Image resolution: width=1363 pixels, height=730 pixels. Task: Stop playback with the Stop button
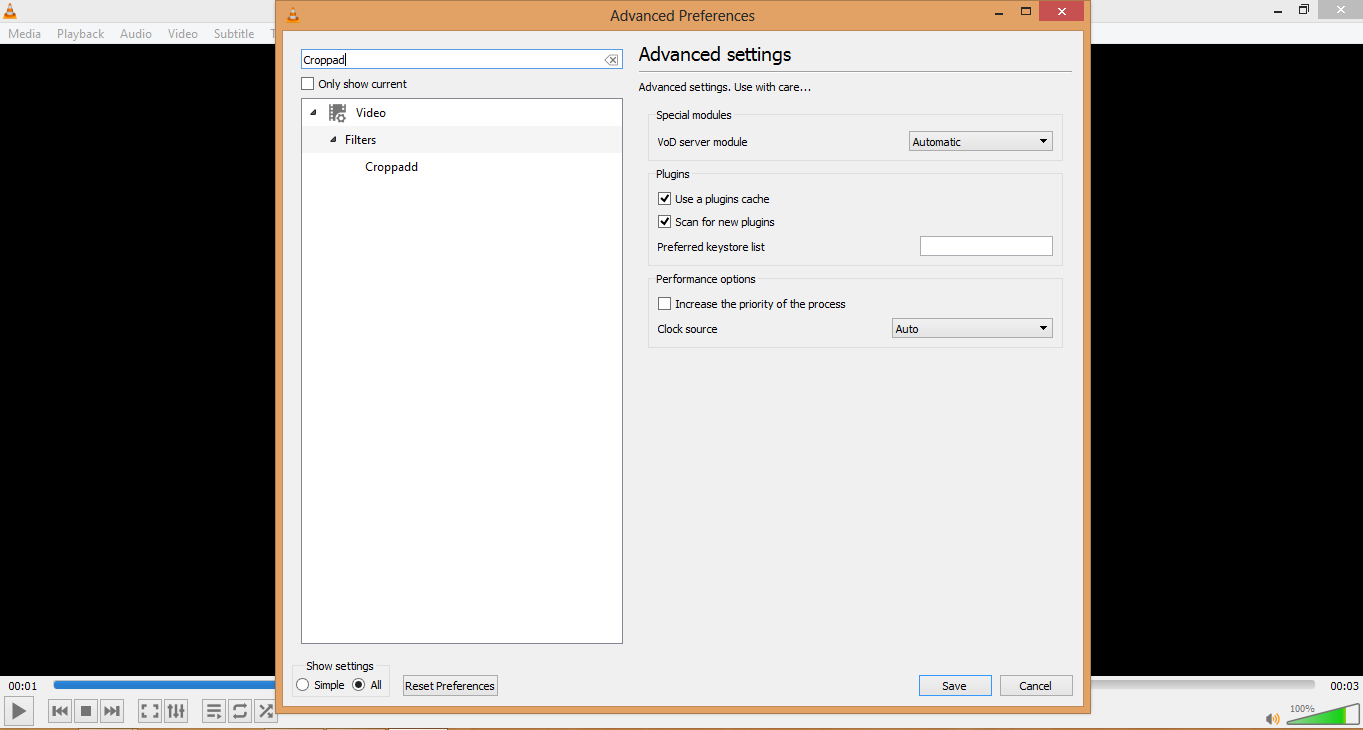(x=86, y=711)
